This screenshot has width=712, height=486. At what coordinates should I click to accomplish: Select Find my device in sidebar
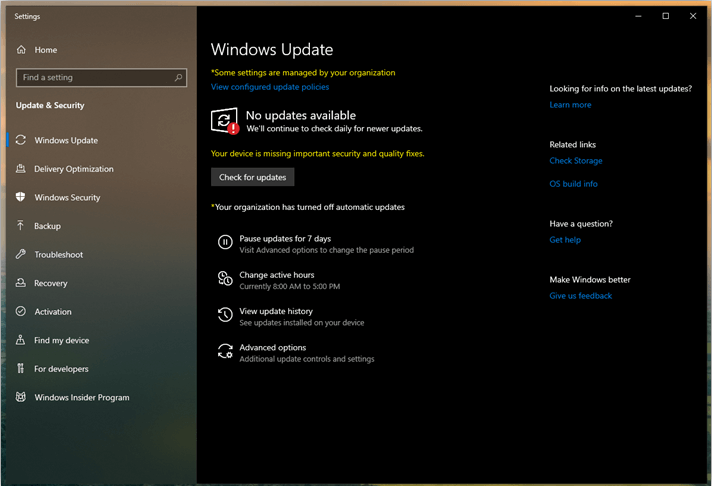pos(61,340)
